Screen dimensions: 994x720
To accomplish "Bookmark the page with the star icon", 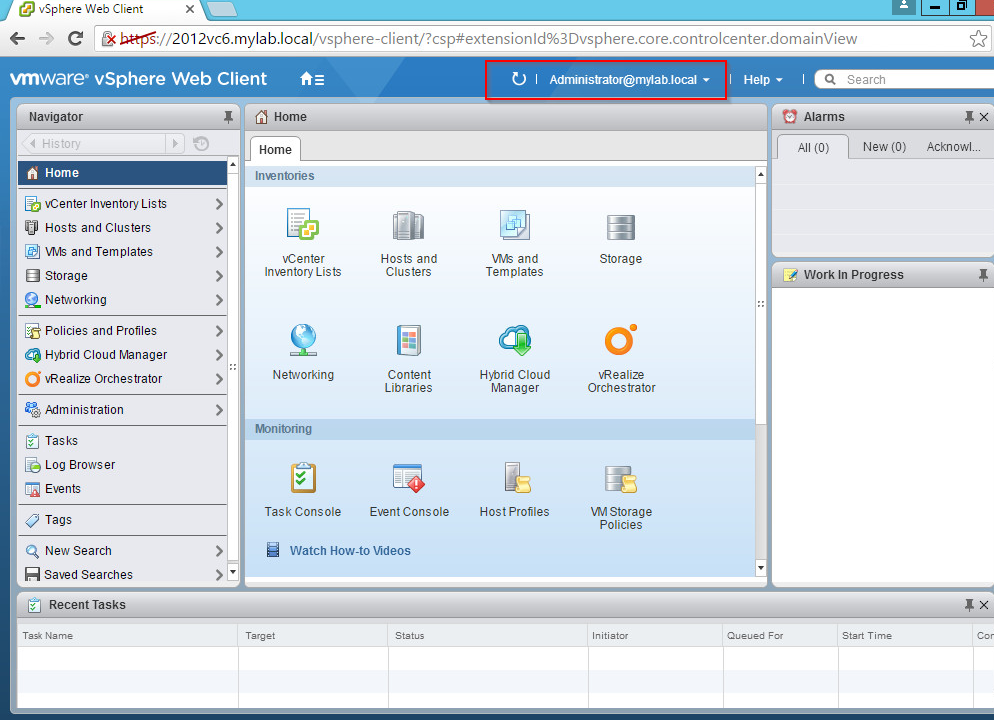I will point(978,39).
